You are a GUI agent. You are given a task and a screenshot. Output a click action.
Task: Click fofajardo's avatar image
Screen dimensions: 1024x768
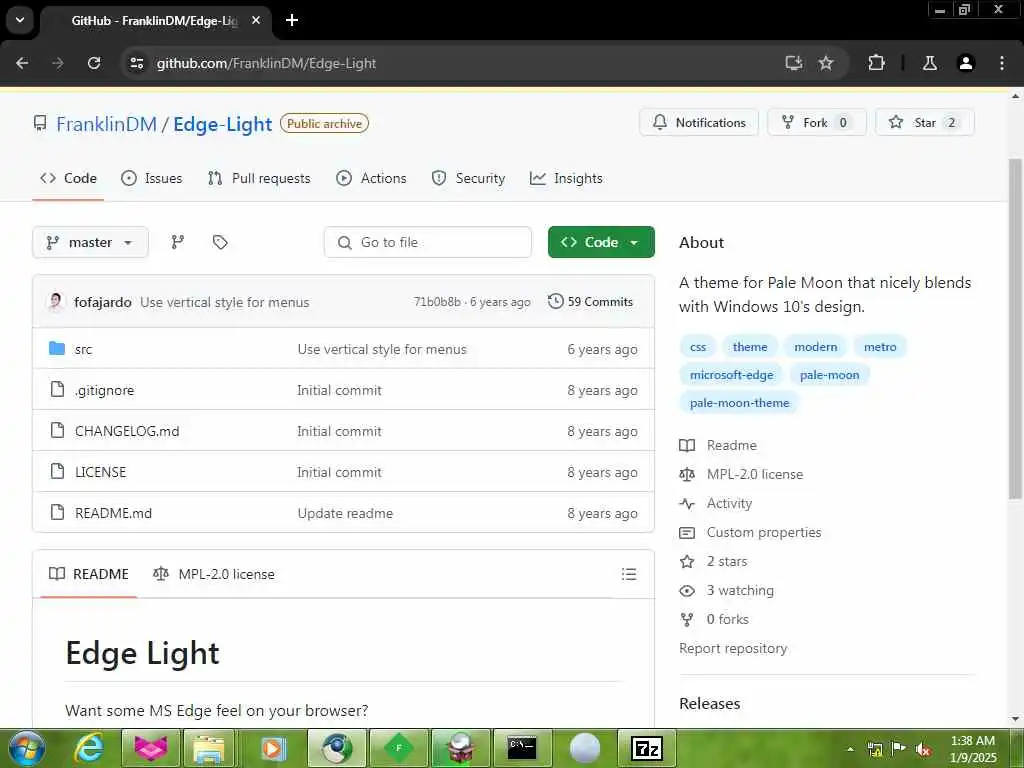(56, 302)
